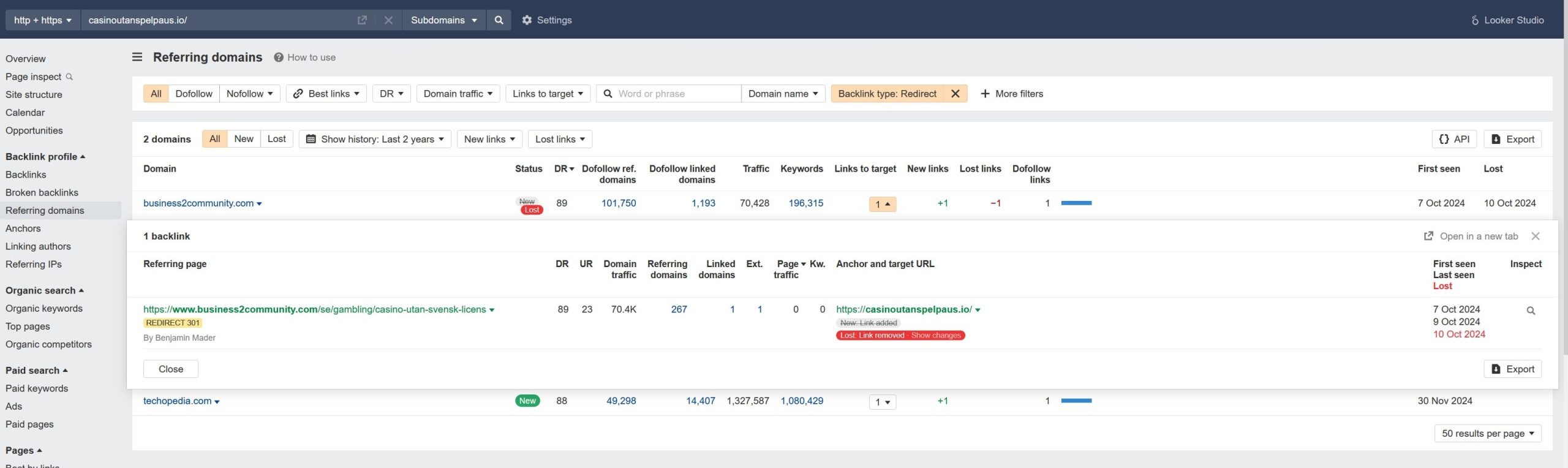Change 50 results per page

click(x=1488, y=434)
